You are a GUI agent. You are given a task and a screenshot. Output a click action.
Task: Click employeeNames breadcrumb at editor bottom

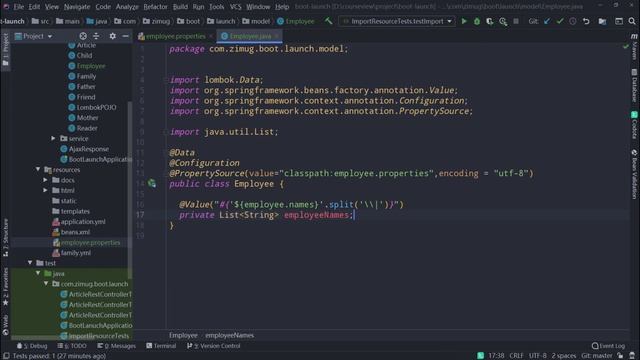[229, 335]
